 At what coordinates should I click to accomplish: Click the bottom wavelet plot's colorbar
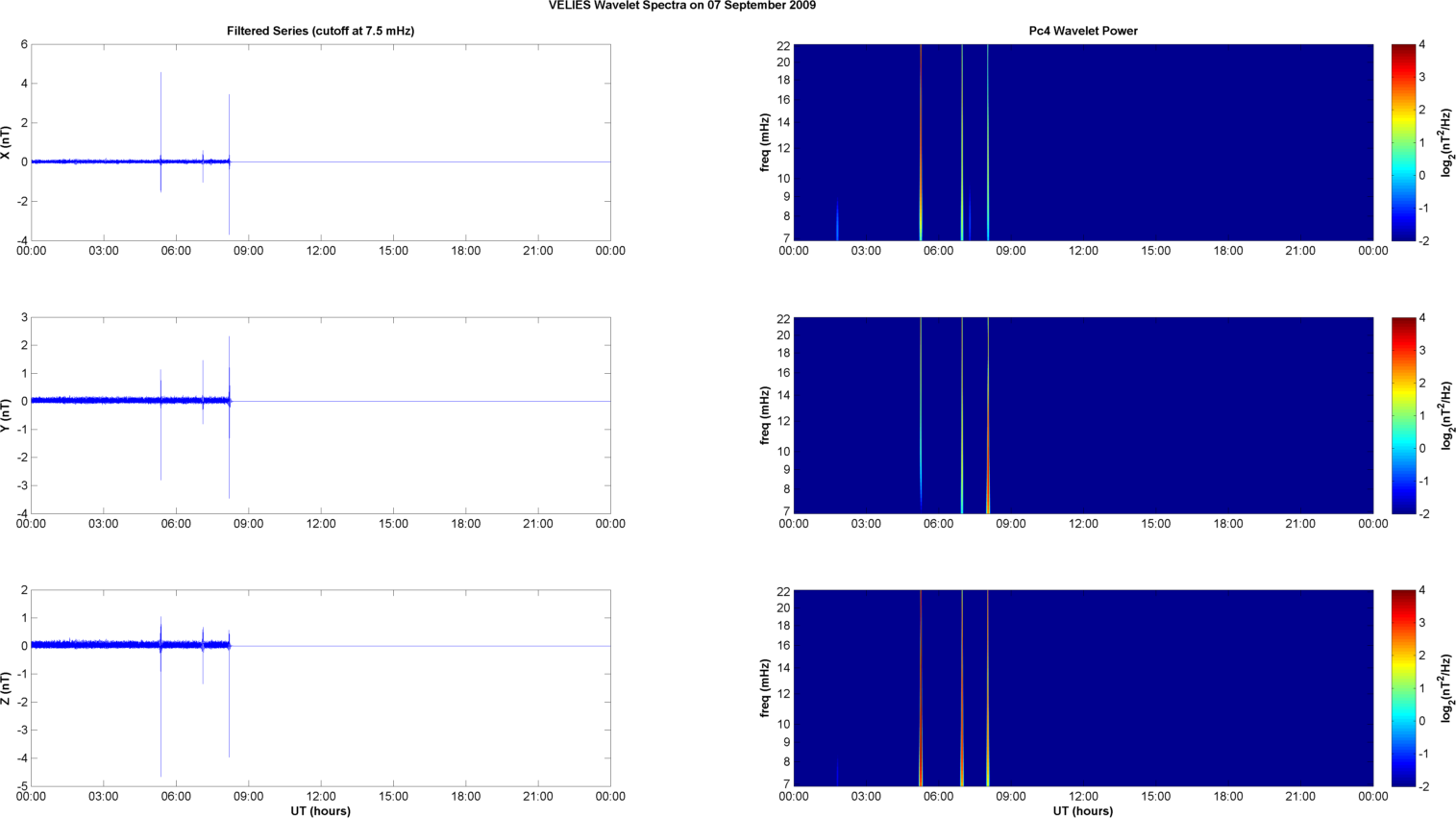click(1403, 688)
